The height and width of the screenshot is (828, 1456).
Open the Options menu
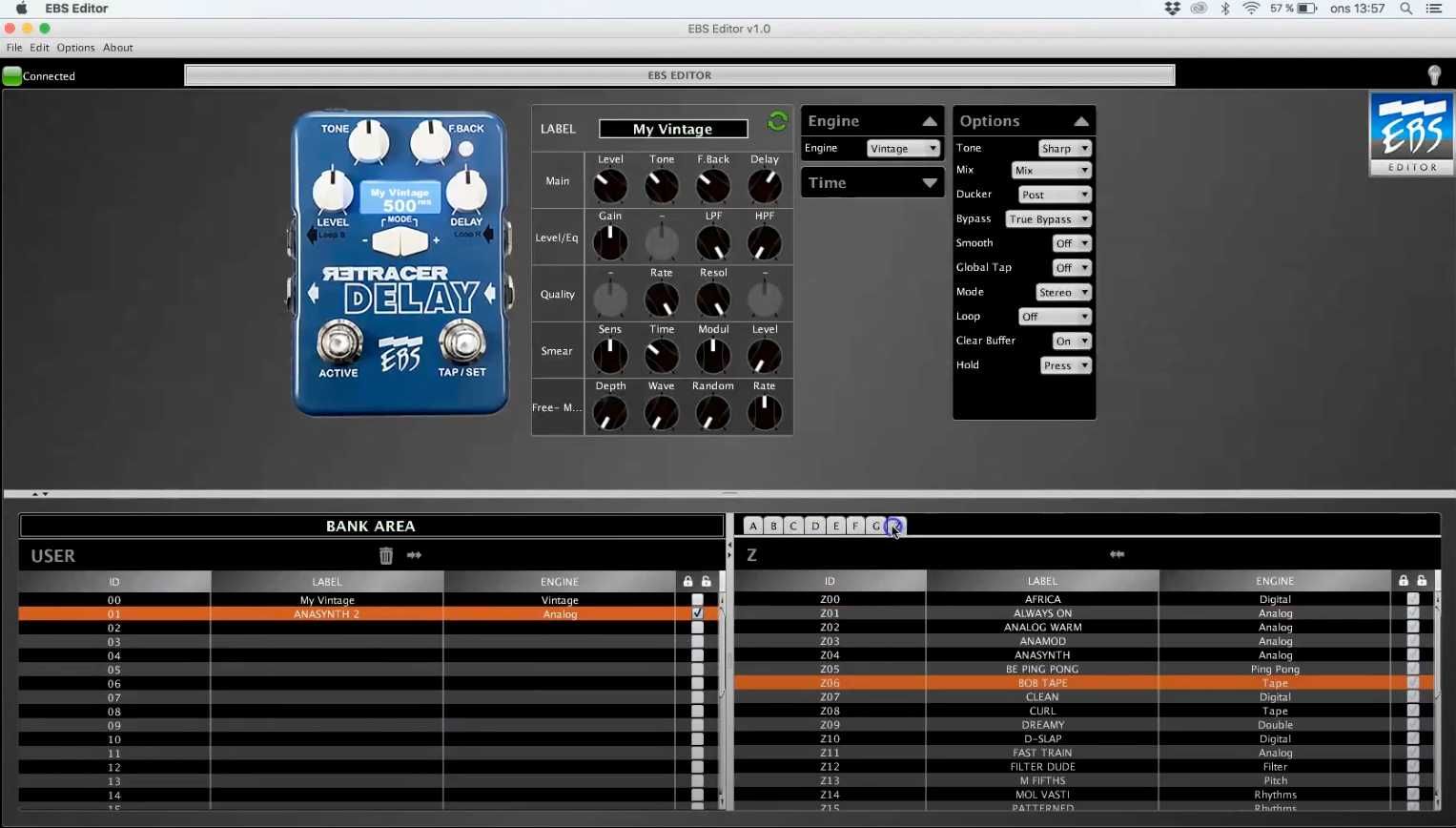(75, 48)
